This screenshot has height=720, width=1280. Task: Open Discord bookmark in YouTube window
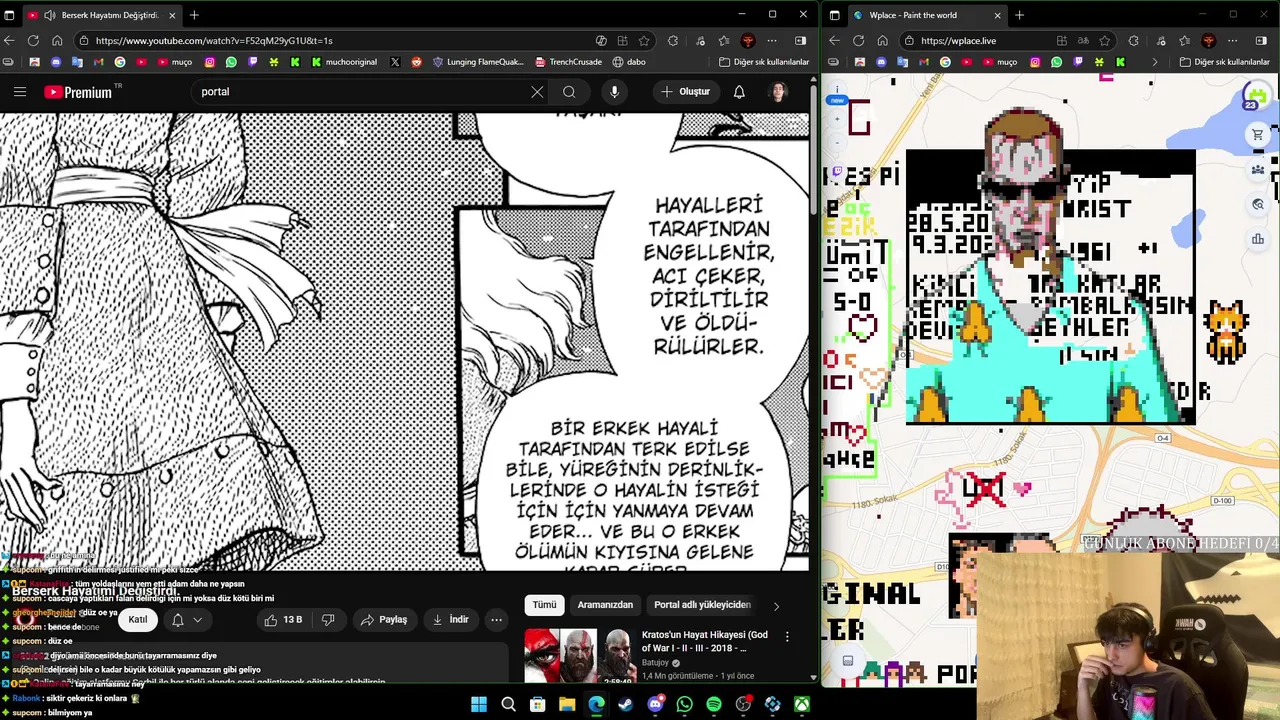point(55,62)
